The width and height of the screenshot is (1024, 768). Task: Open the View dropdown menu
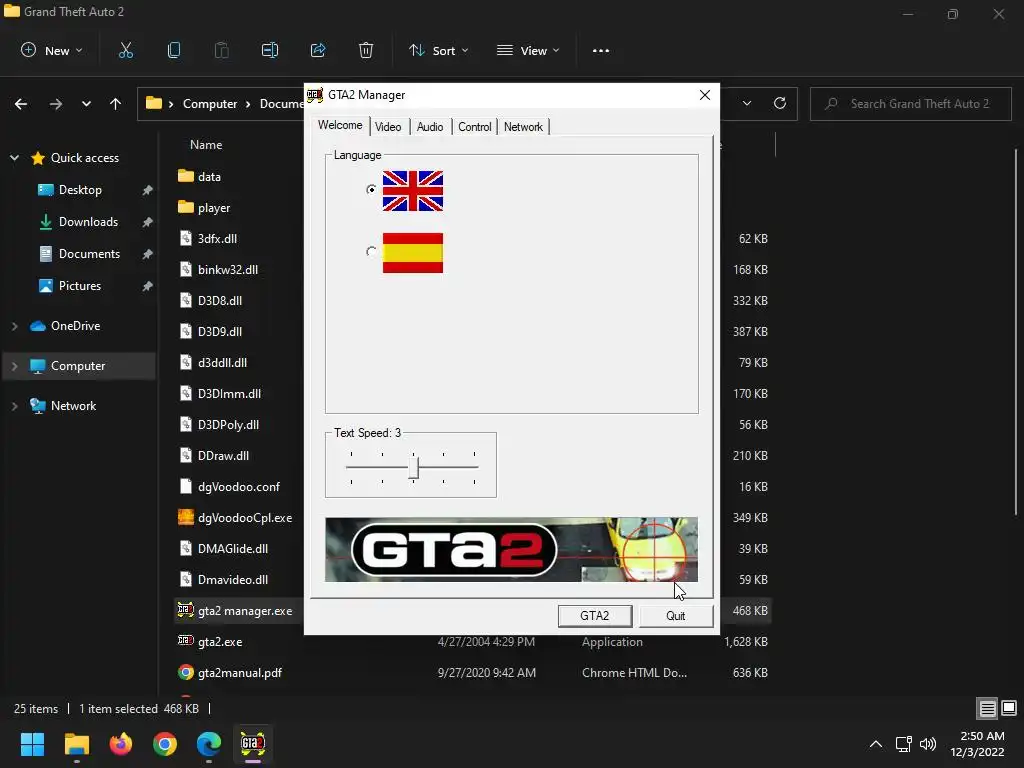coord(528,50)
